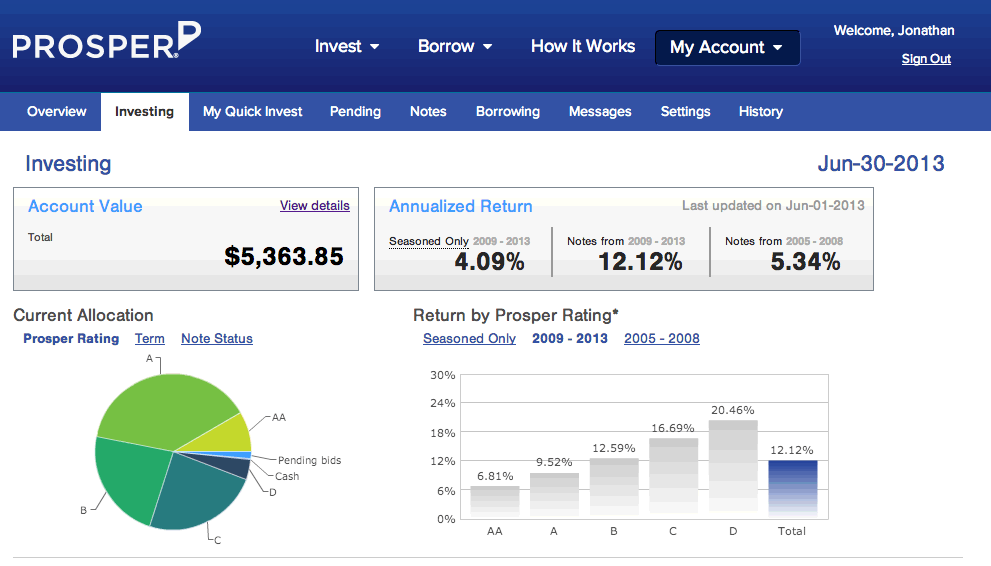Show 2005 - 2008 returns chart
The height and width of the screenshot is (566, 991).
point(662,339)
